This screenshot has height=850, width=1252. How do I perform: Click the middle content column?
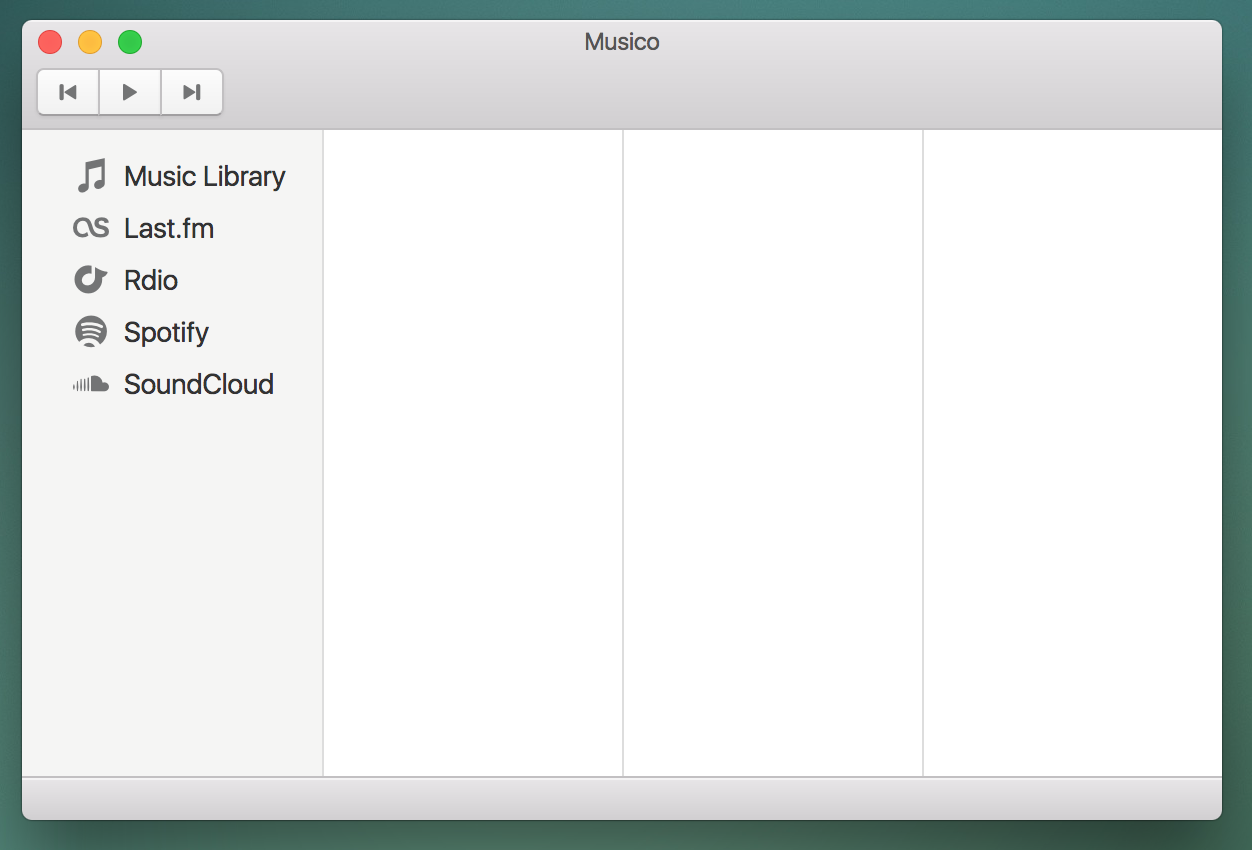(772, 450)
